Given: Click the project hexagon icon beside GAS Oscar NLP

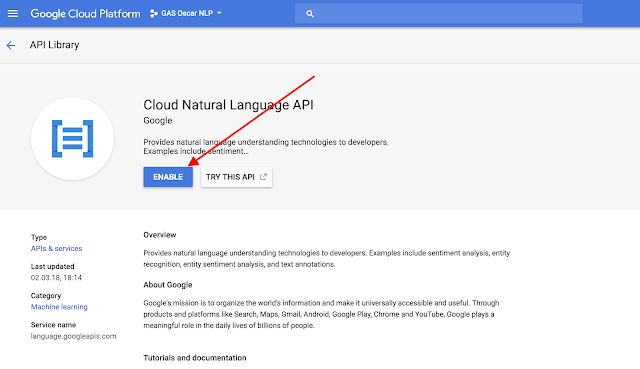Looking at the screenshot, I should 153,13.
